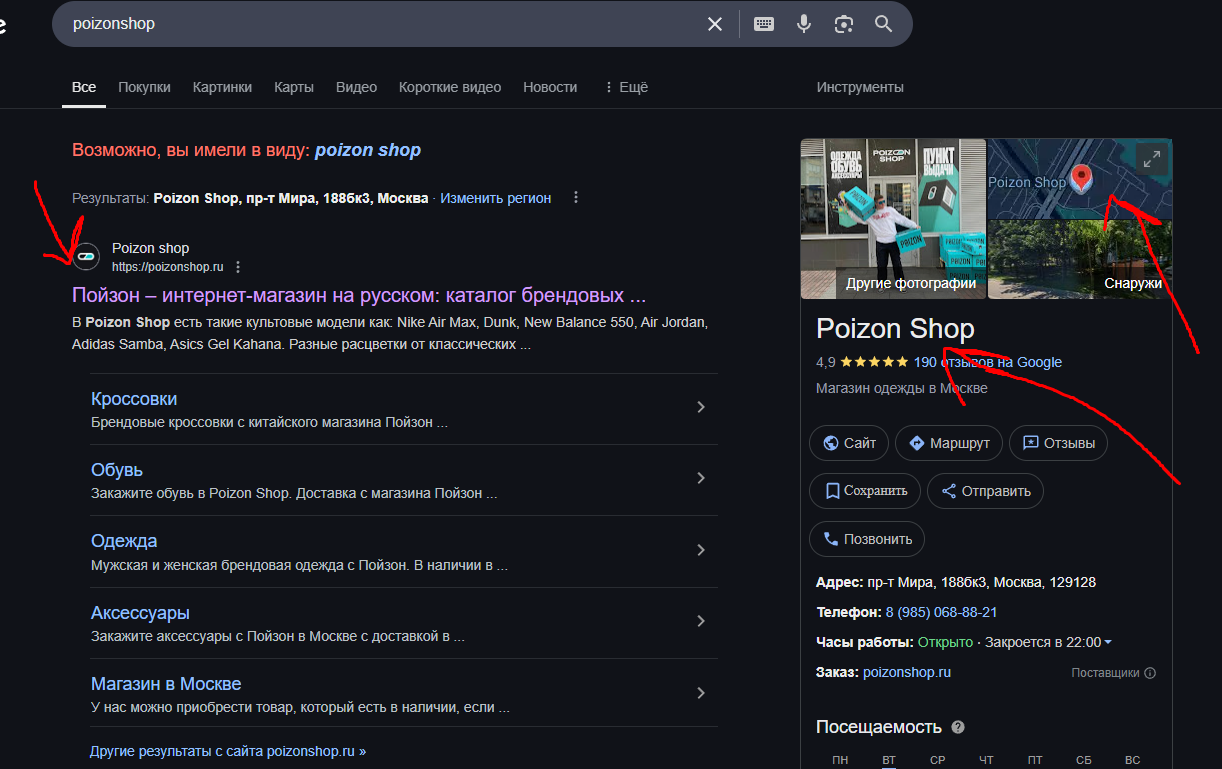Clear the search query with the X icon

[x=715, y=24]
